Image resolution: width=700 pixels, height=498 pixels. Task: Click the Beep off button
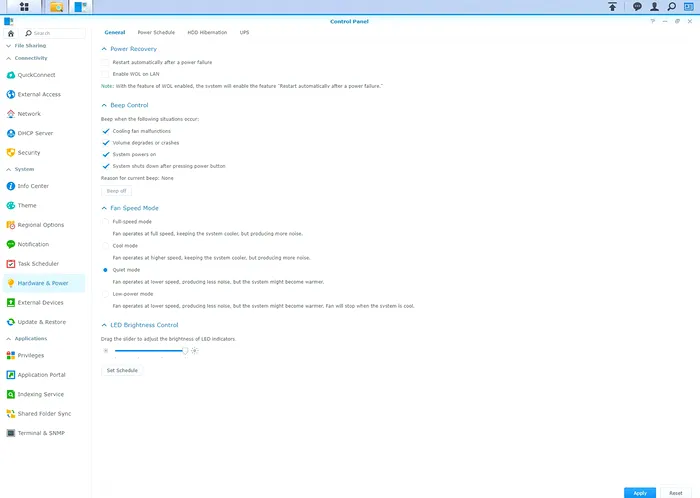[117, 191]
